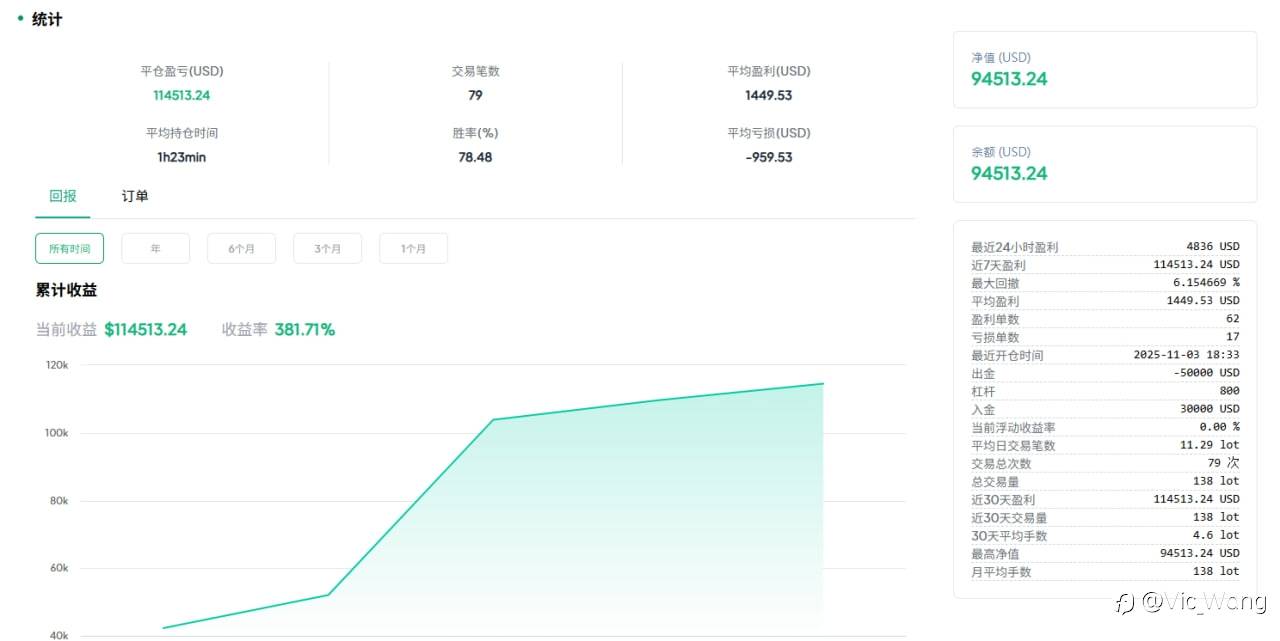Click the 30000 USD deposit value

(1210, 409)
